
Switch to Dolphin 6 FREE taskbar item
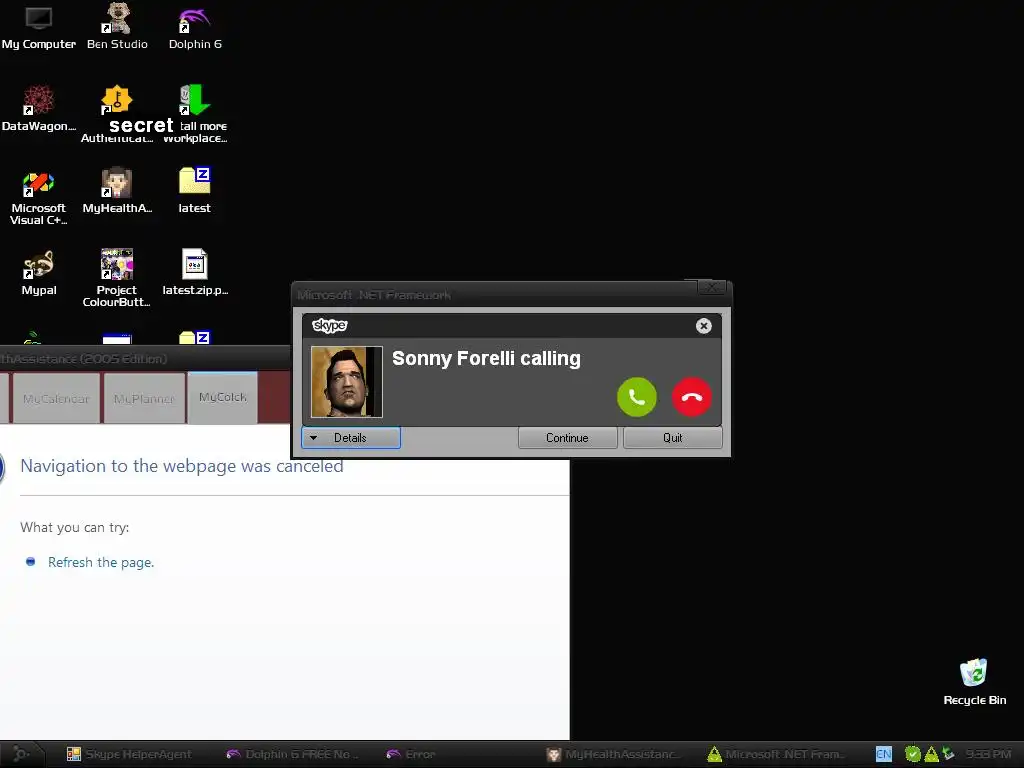[x=293, y=754]
